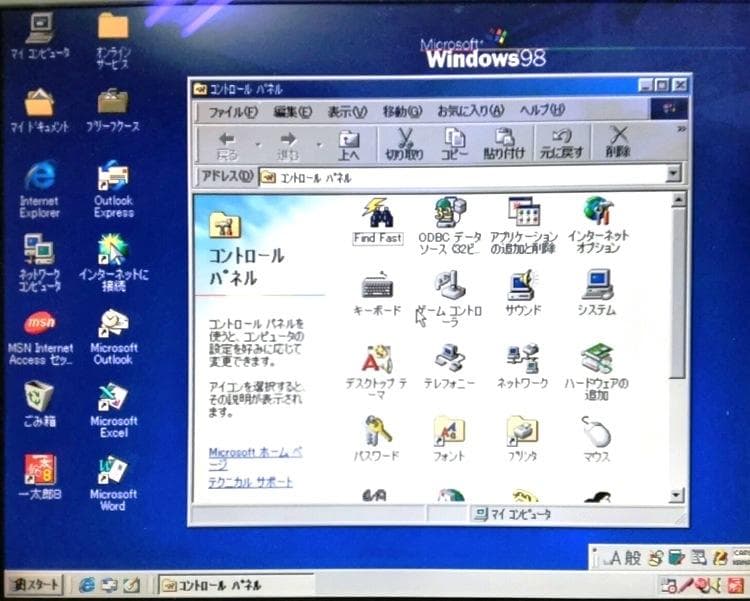Viewport: 750px width, 601px height.
Task: Open the ファイル(F) menu
Action: (x=233, y=112)
